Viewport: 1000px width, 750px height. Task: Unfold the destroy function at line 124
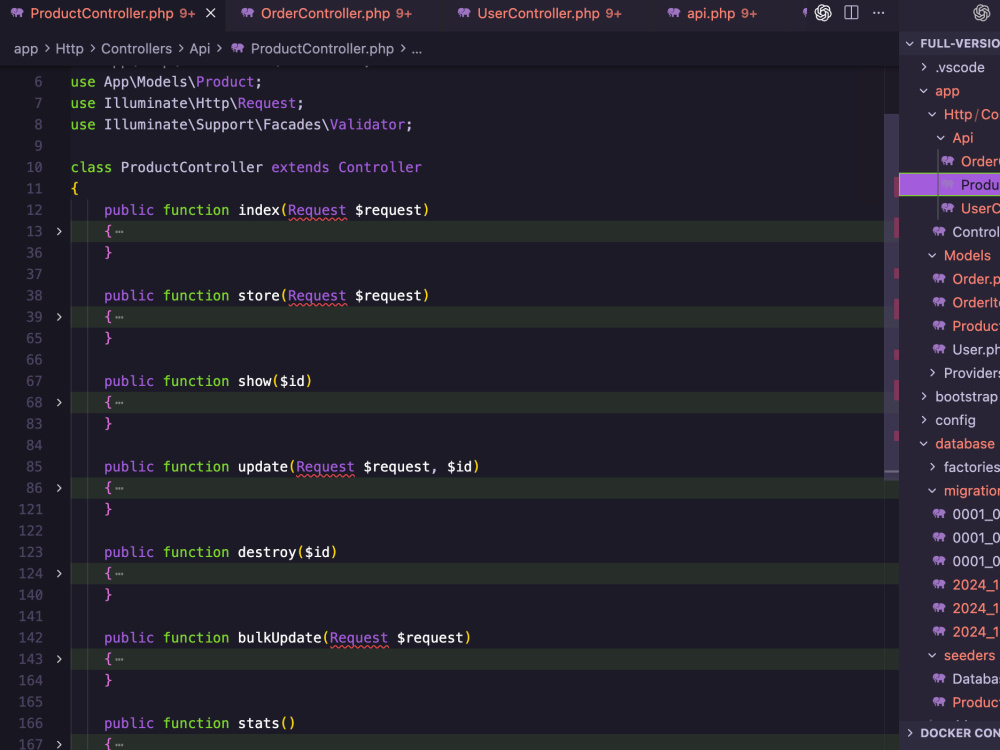tap(59, 573)
